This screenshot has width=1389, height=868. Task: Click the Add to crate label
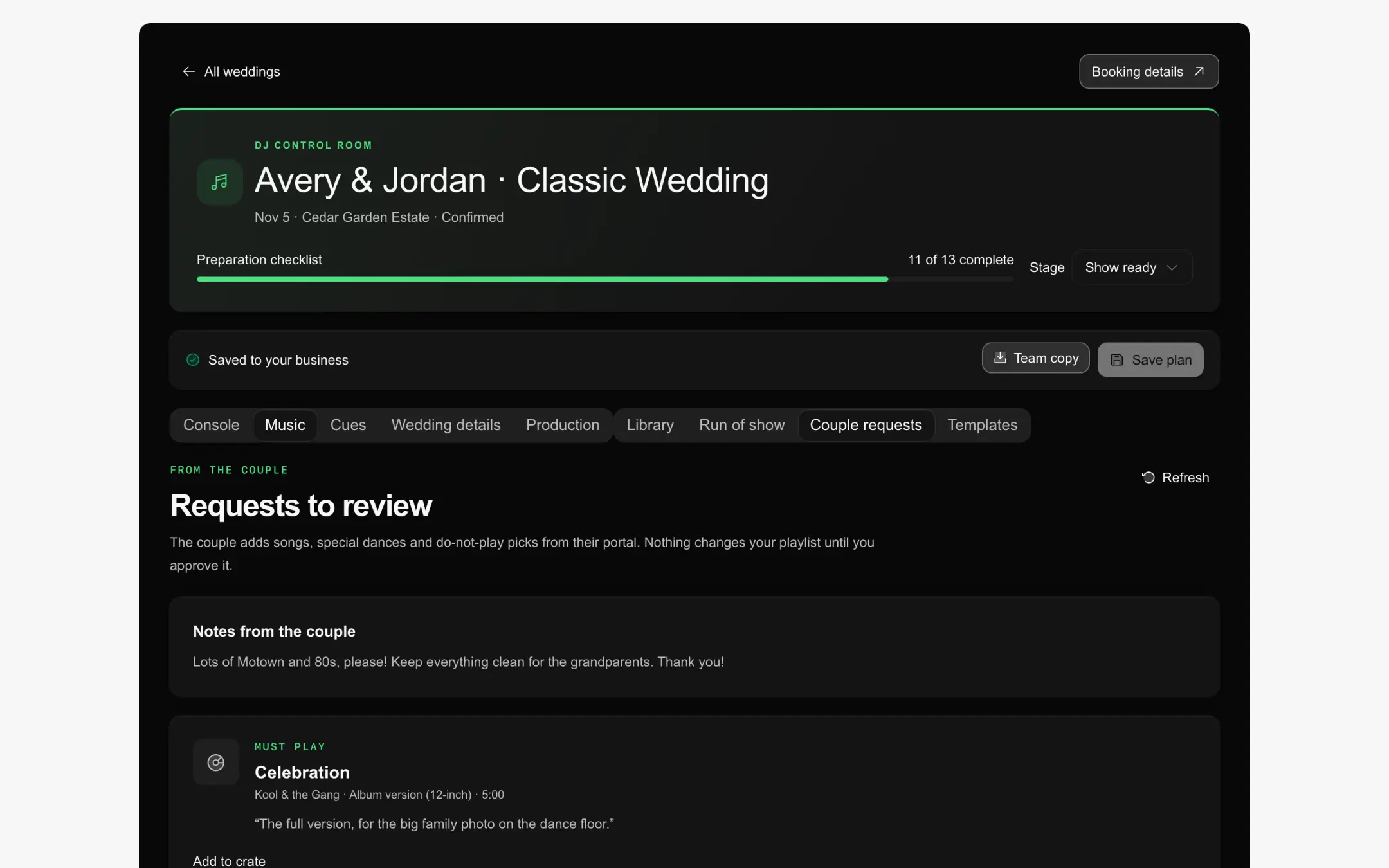tap(229, 861)
